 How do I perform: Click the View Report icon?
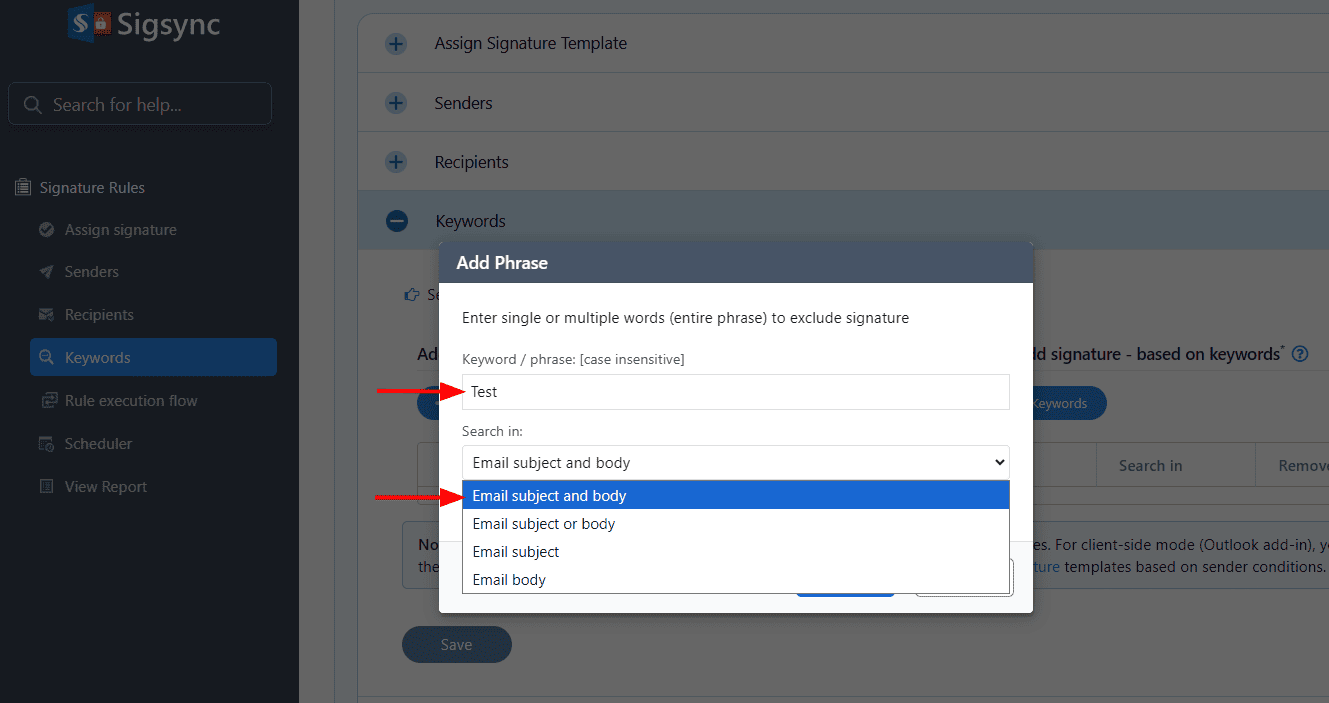pyautogui.click(x=46, y=487)
